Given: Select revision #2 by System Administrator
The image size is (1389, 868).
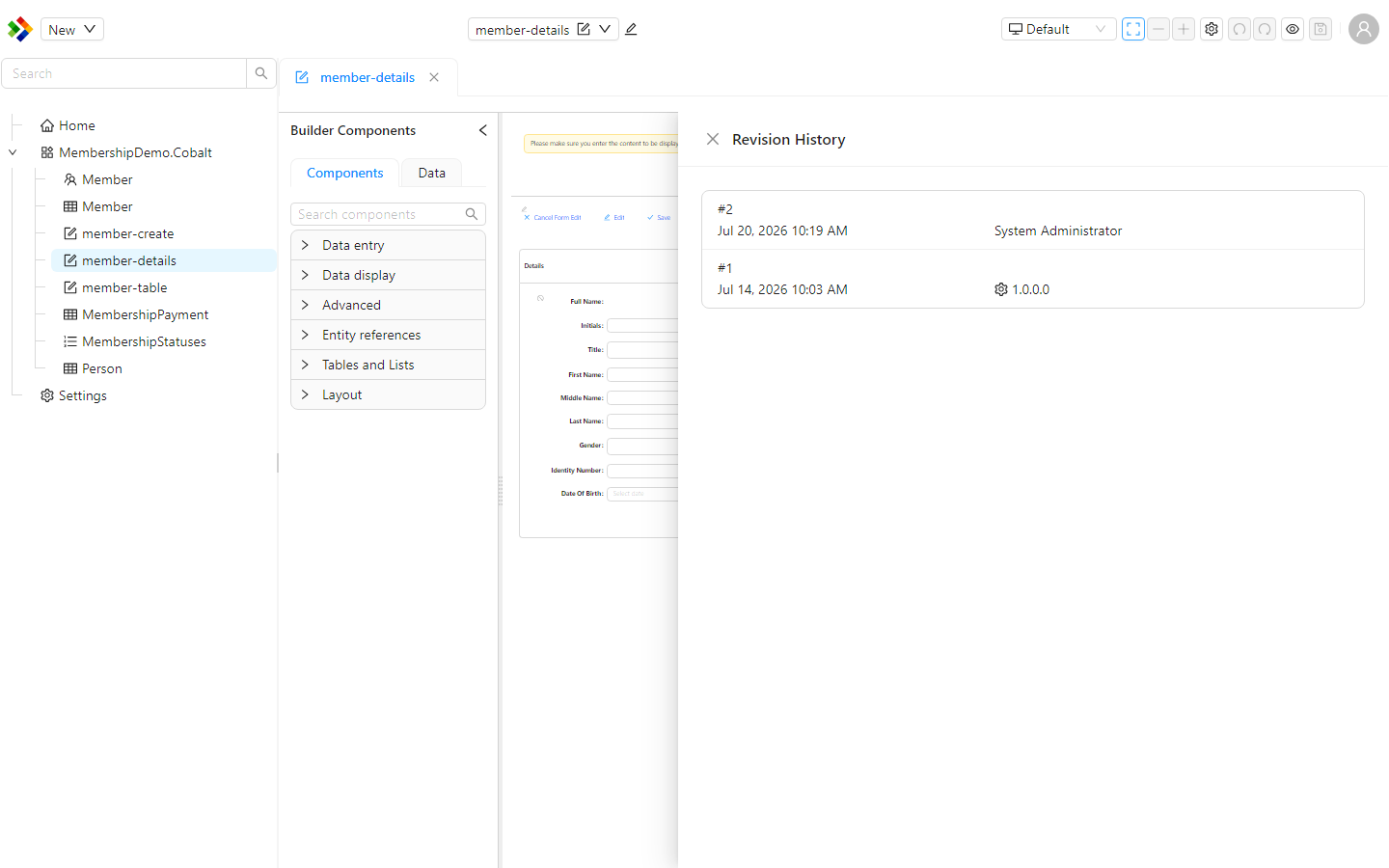Looking at the screenshot, I should pyautogui.click(x=1032, y=220).
